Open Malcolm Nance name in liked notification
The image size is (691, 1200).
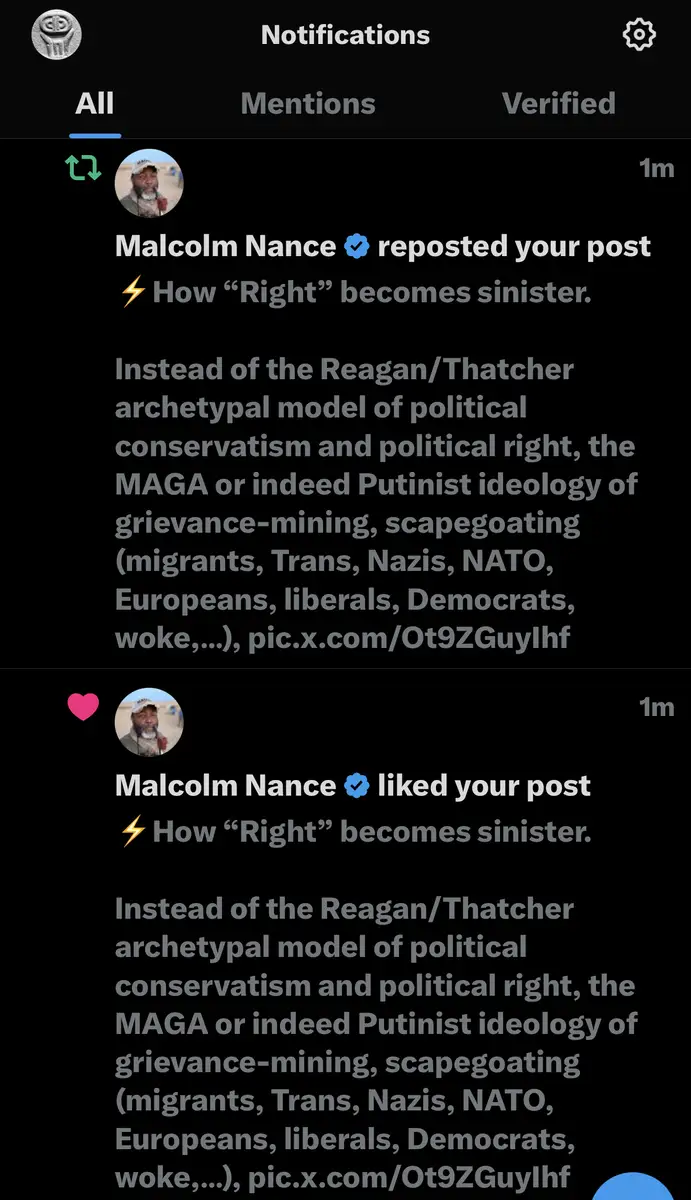pos(225,786)
